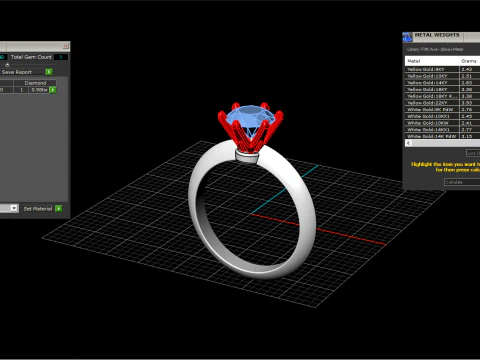Click the METAL WEIGHTS title tab
The image size is (480, 360).
[x=437, y=35]
